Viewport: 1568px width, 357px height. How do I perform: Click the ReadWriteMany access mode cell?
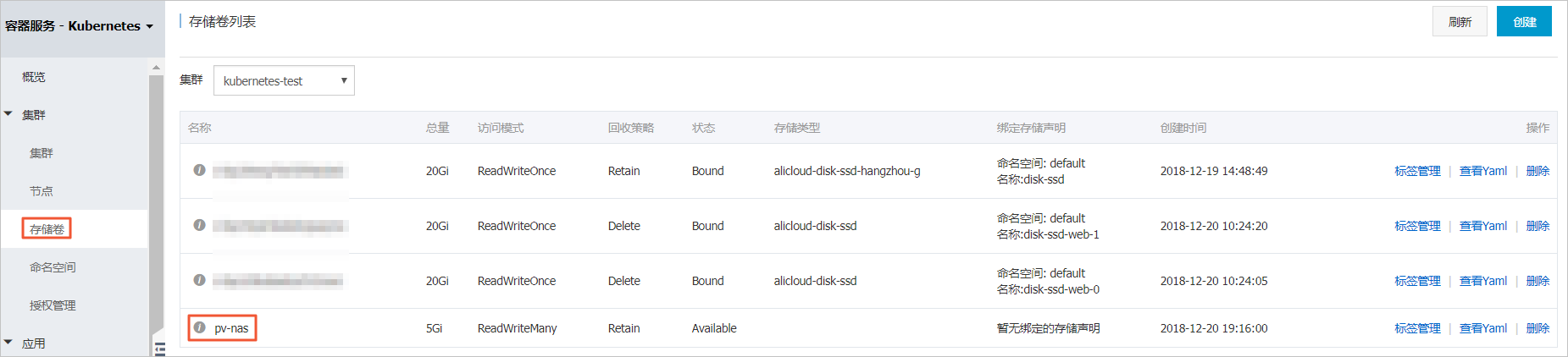[x=517, y=328]
